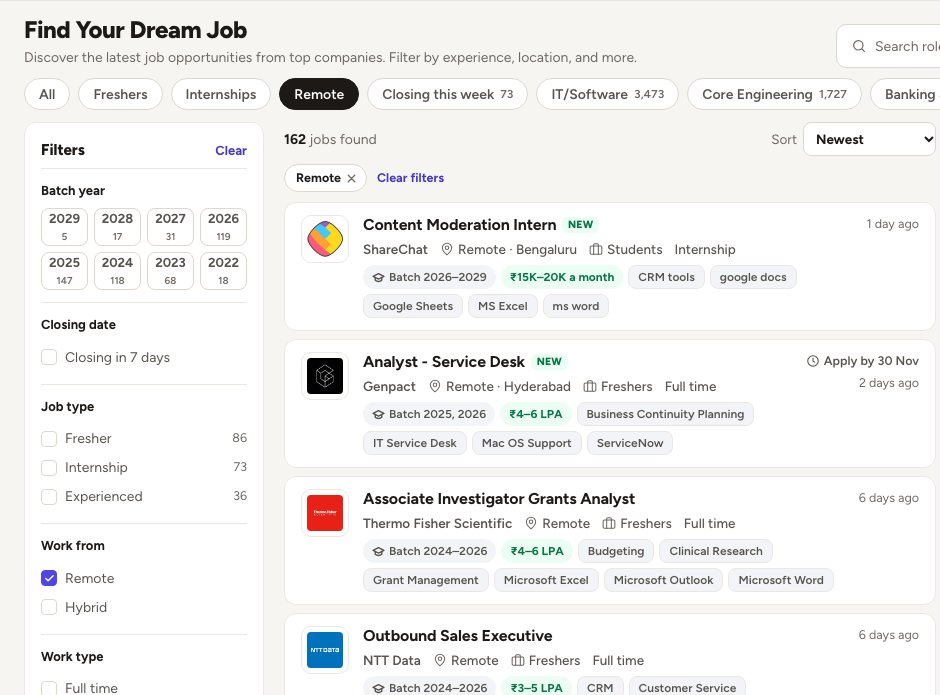Check the Internship job type checkbox
The height and width of the screenshot is (695, 940).
[x=49, y=468]
